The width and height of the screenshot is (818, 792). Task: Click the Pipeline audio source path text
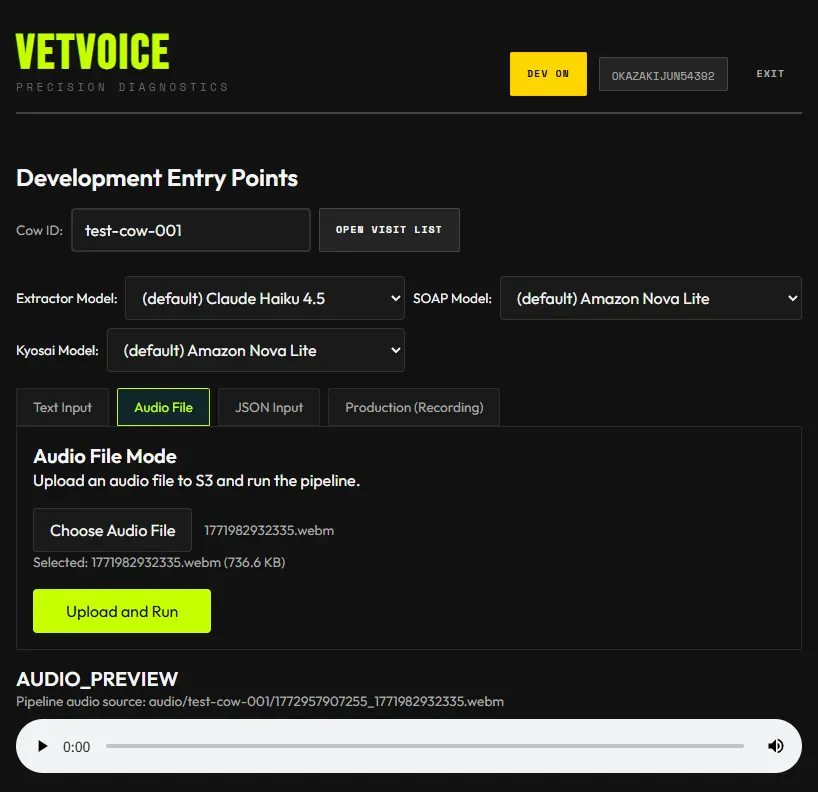(260, 701)
